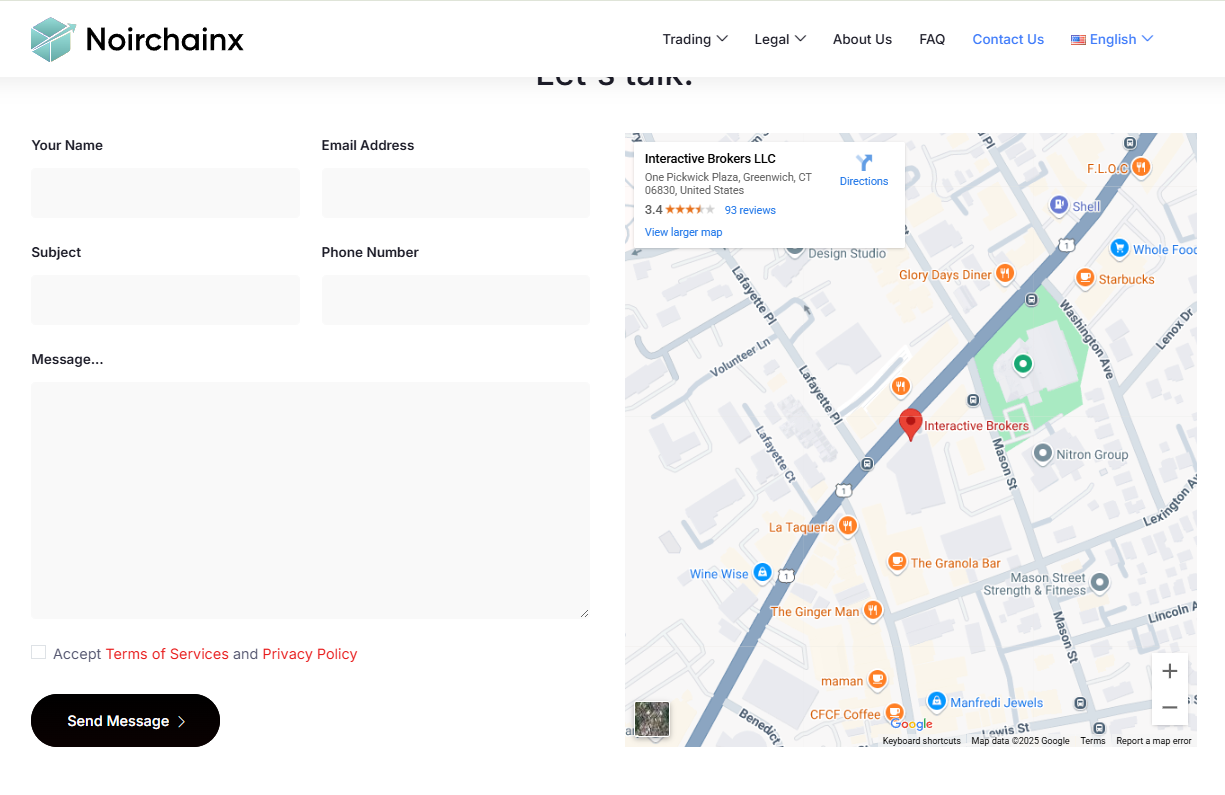Click the CFCF Coffee marker icon
Viewport: 1225px width, 795px height.
click(x=895, y=714)
